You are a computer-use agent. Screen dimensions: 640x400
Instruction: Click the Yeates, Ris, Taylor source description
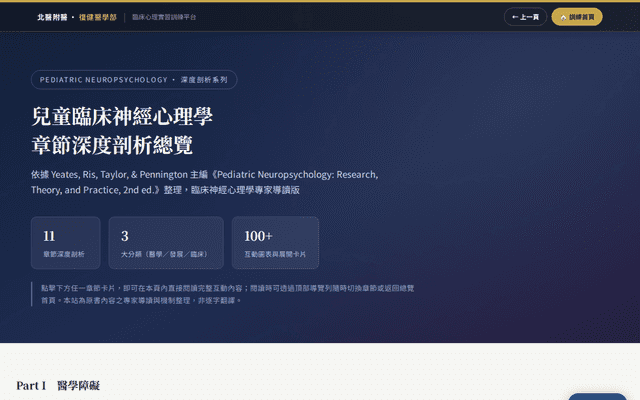[204, 182]
